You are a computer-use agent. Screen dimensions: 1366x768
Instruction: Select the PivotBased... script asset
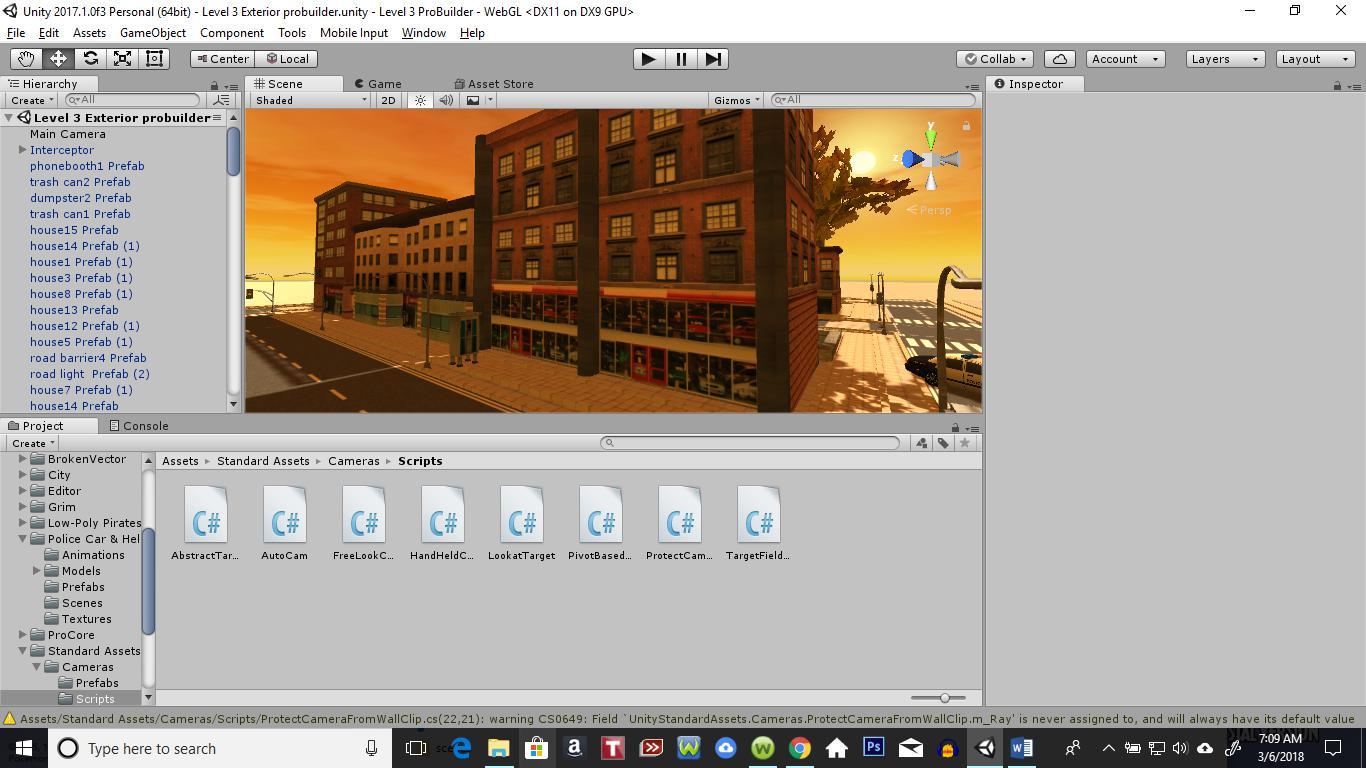(600, 523)
